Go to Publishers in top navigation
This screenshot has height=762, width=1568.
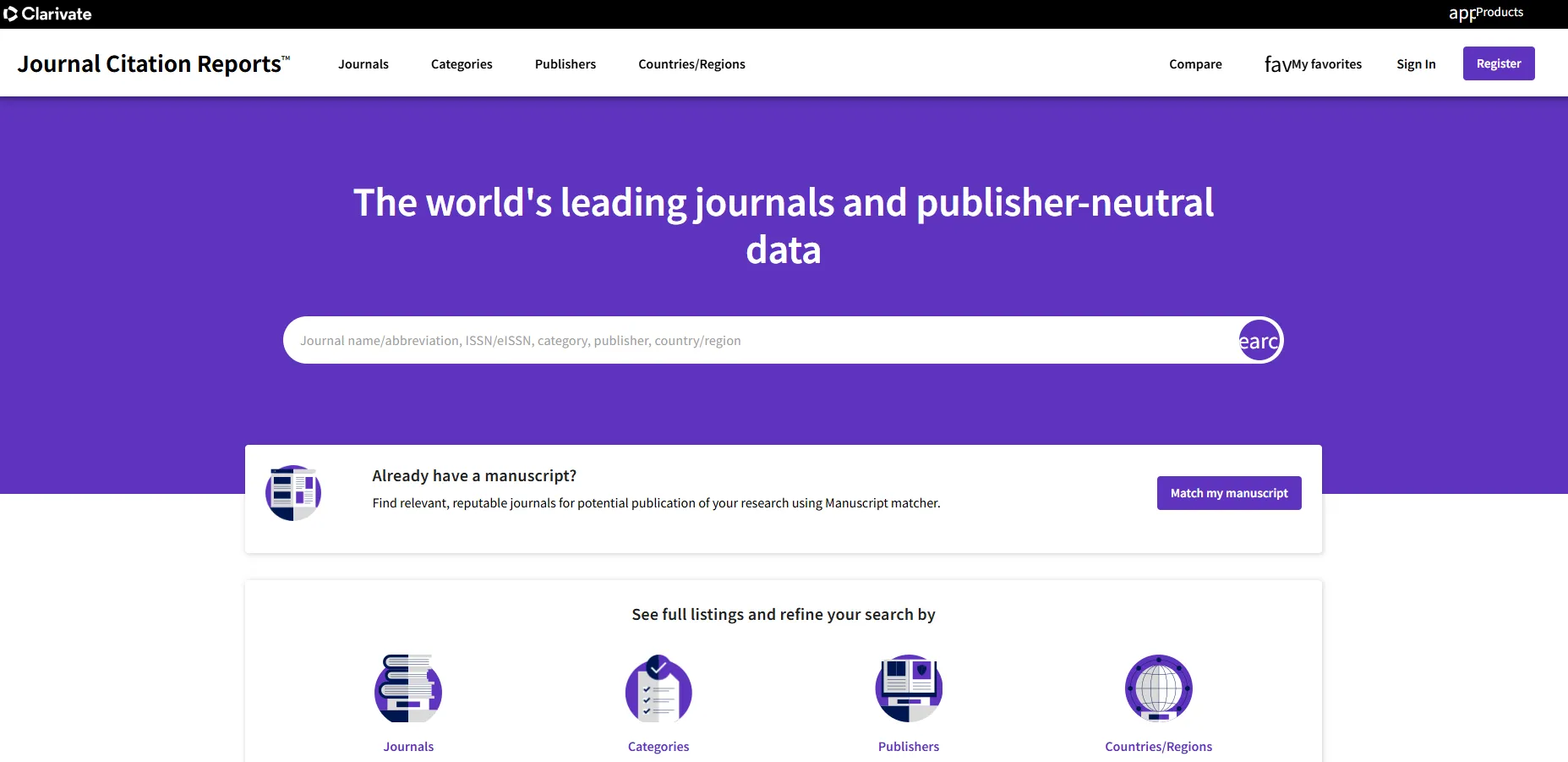(565, 64)
